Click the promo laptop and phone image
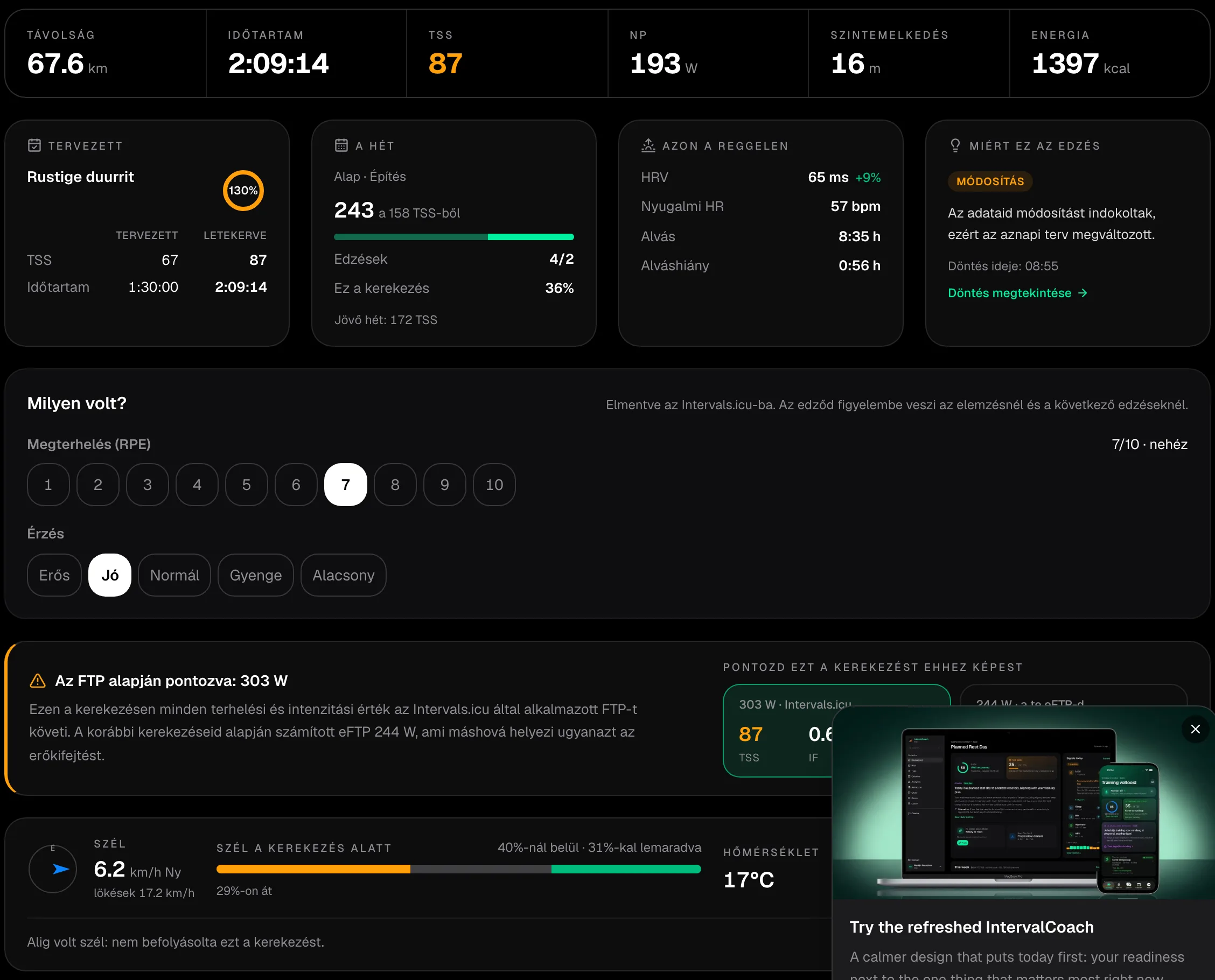 [1023, 804]
